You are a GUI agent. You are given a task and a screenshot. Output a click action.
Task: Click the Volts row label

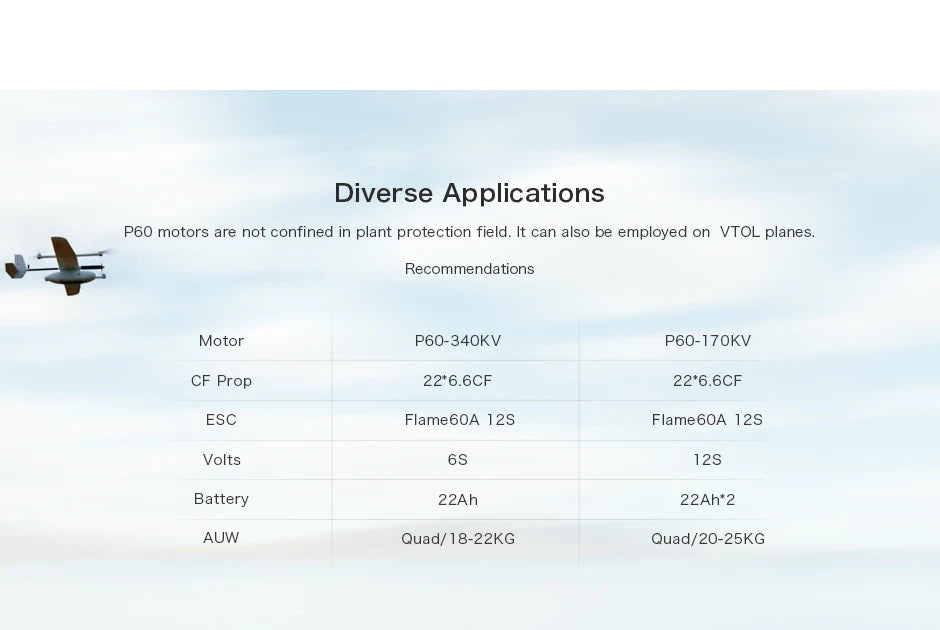[x=221, y=459]
